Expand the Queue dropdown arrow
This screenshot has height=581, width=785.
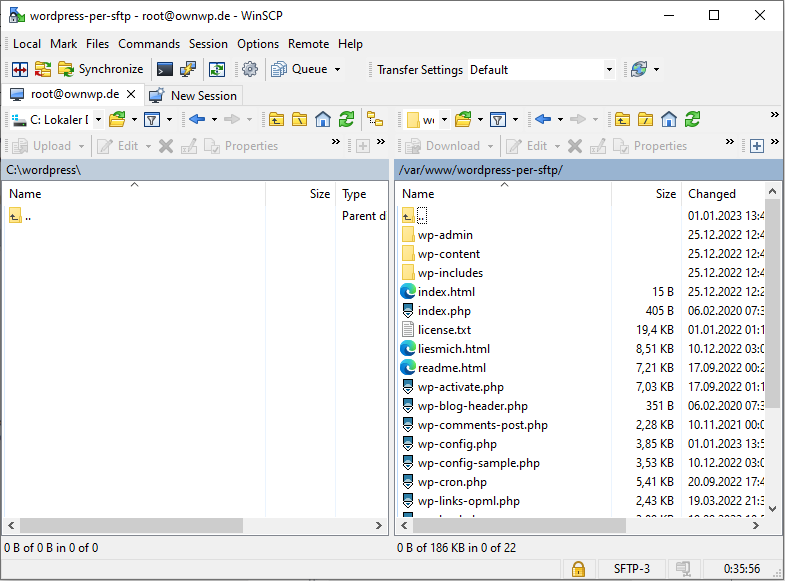click(337, 69)
